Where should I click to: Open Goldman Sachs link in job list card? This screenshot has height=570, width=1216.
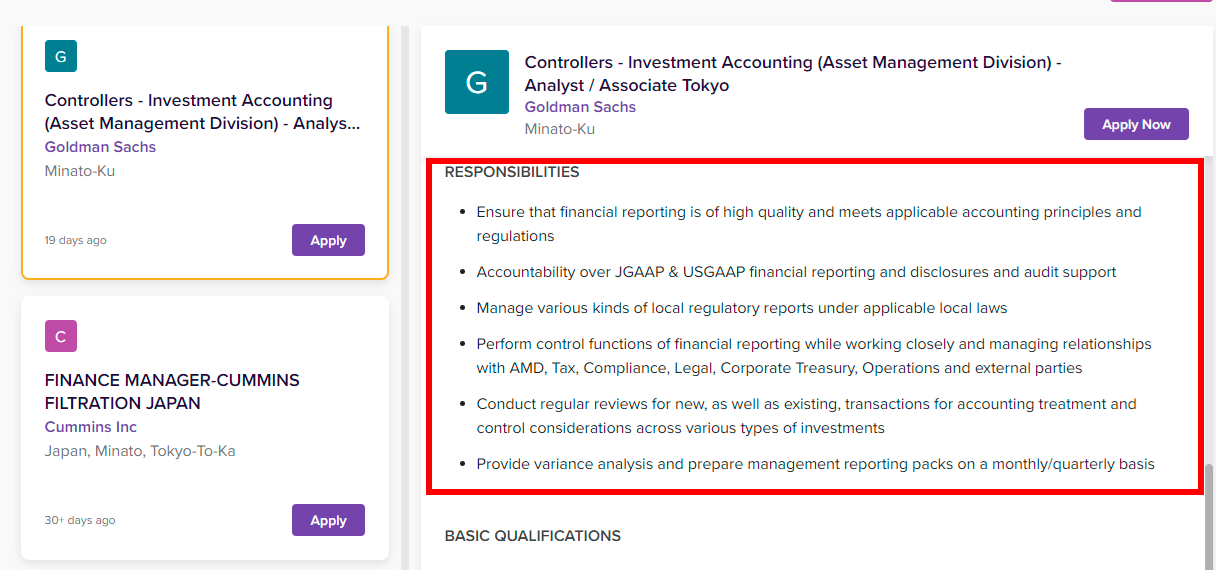(100, 147)
